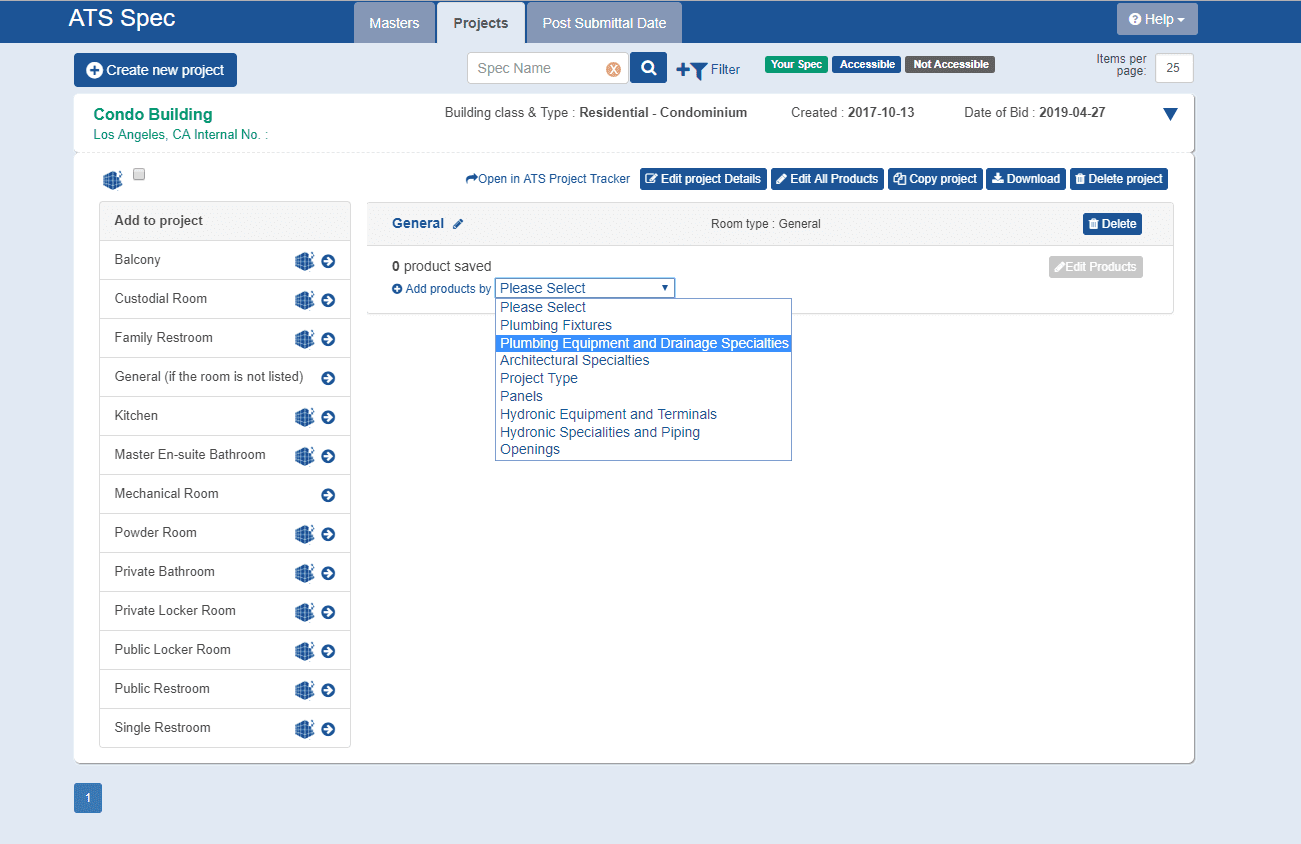Add Kitchen using the arrow icon

click(328, 418)
